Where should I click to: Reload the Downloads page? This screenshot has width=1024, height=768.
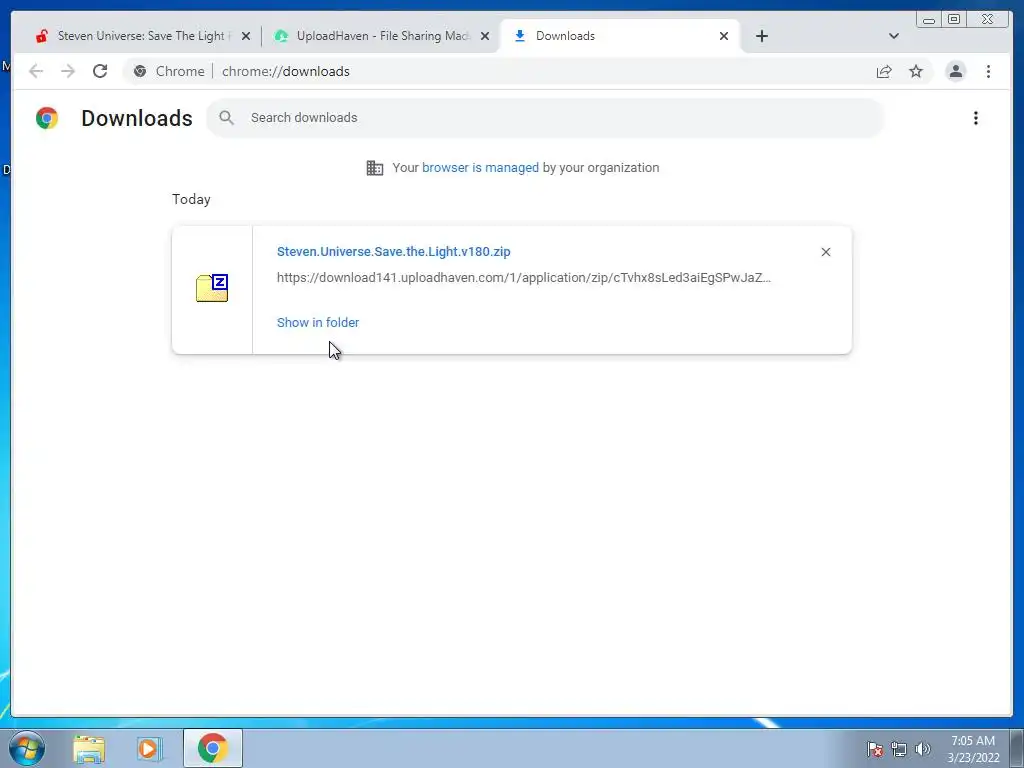point(100,71)
